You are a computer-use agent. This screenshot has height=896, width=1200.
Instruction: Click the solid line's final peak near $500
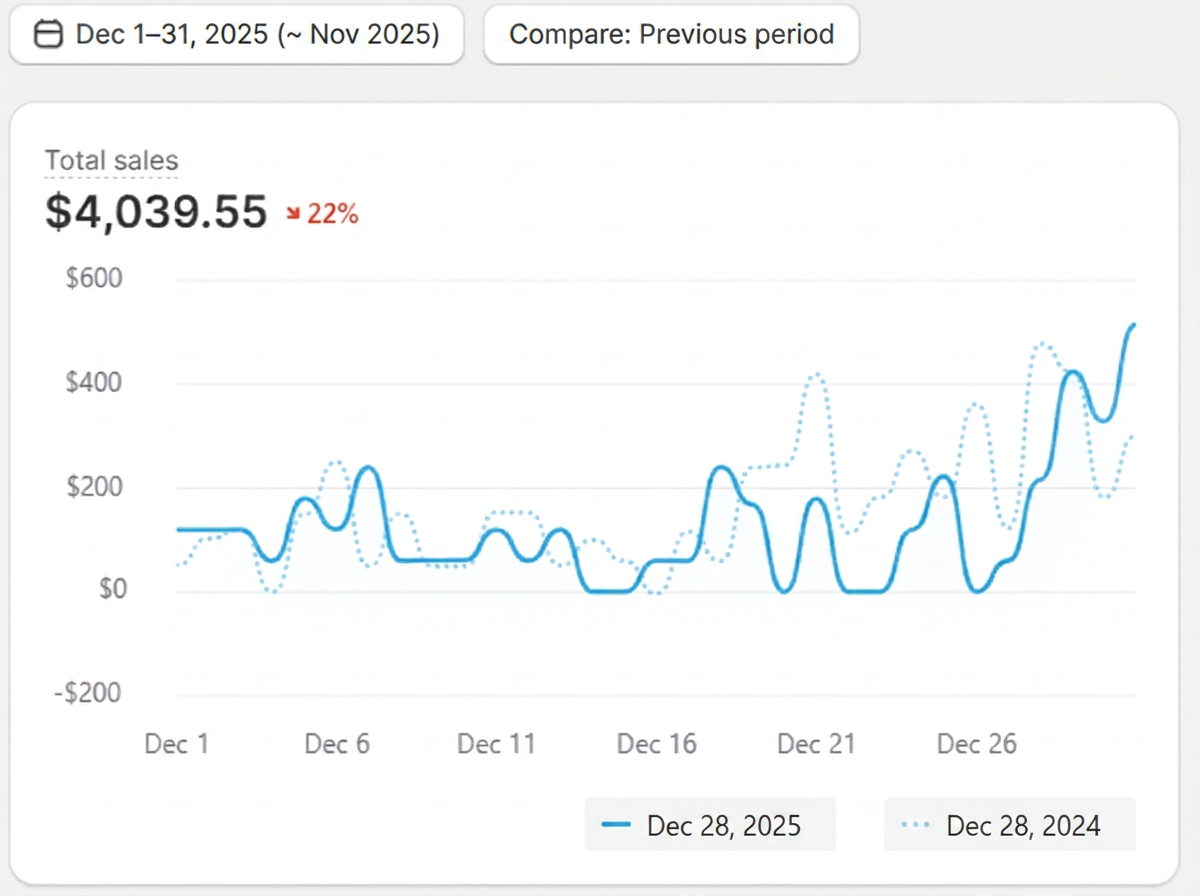(1133, 326)
